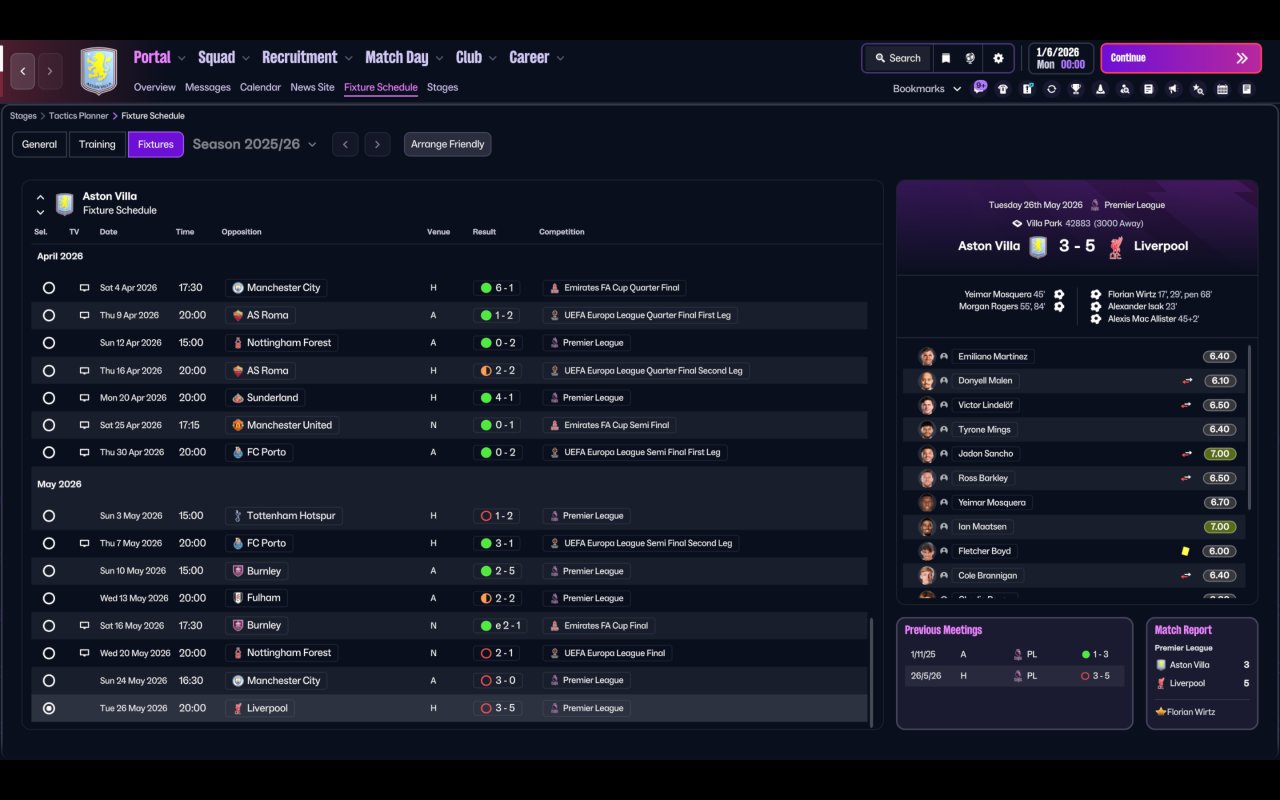Select the radio for AS Roma 9 Apr fixture
This screenshot has width=1280, height=800.
(x=49, y=315)
